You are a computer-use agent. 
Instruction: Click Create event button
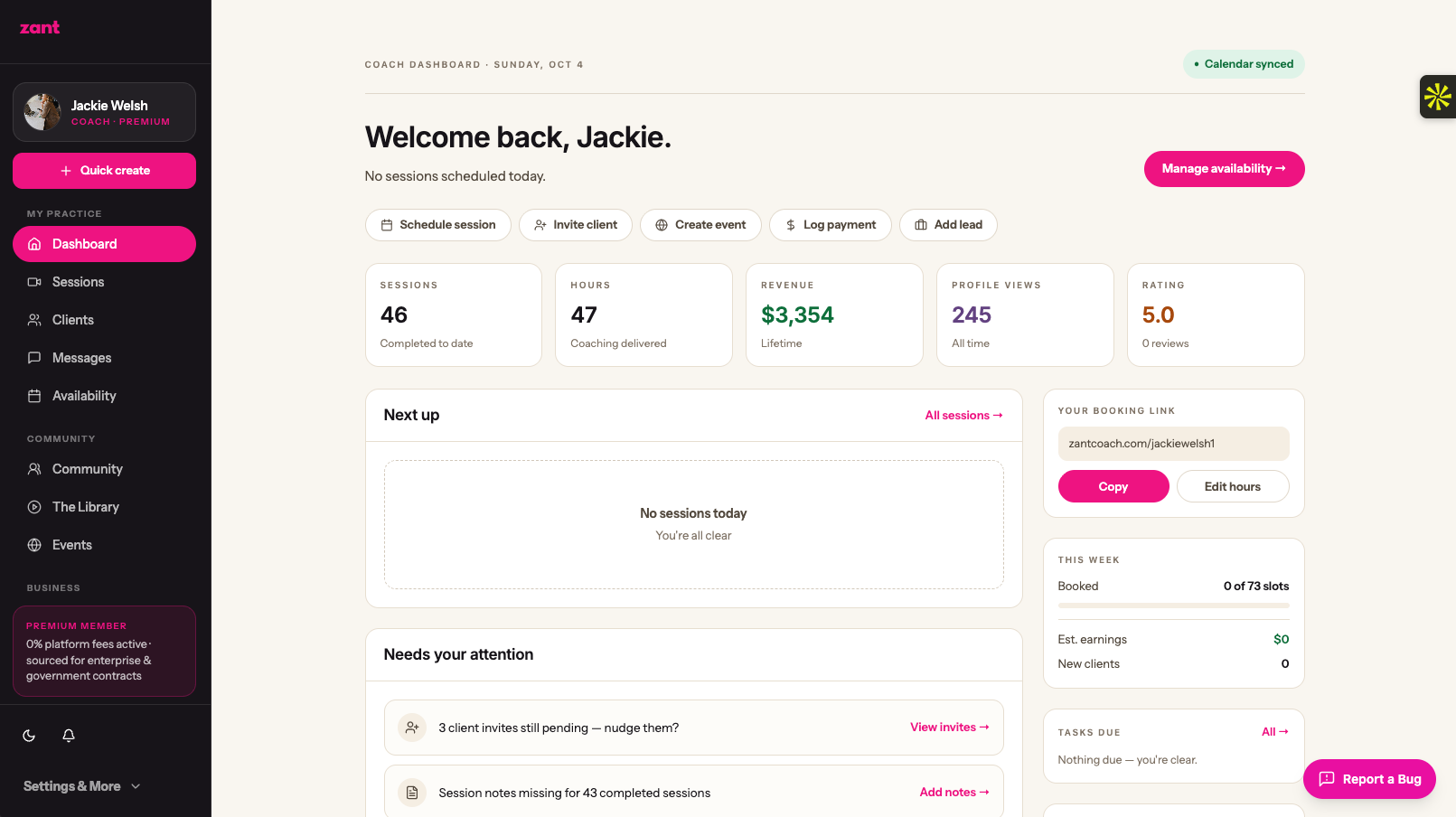[x=700, y=225]
